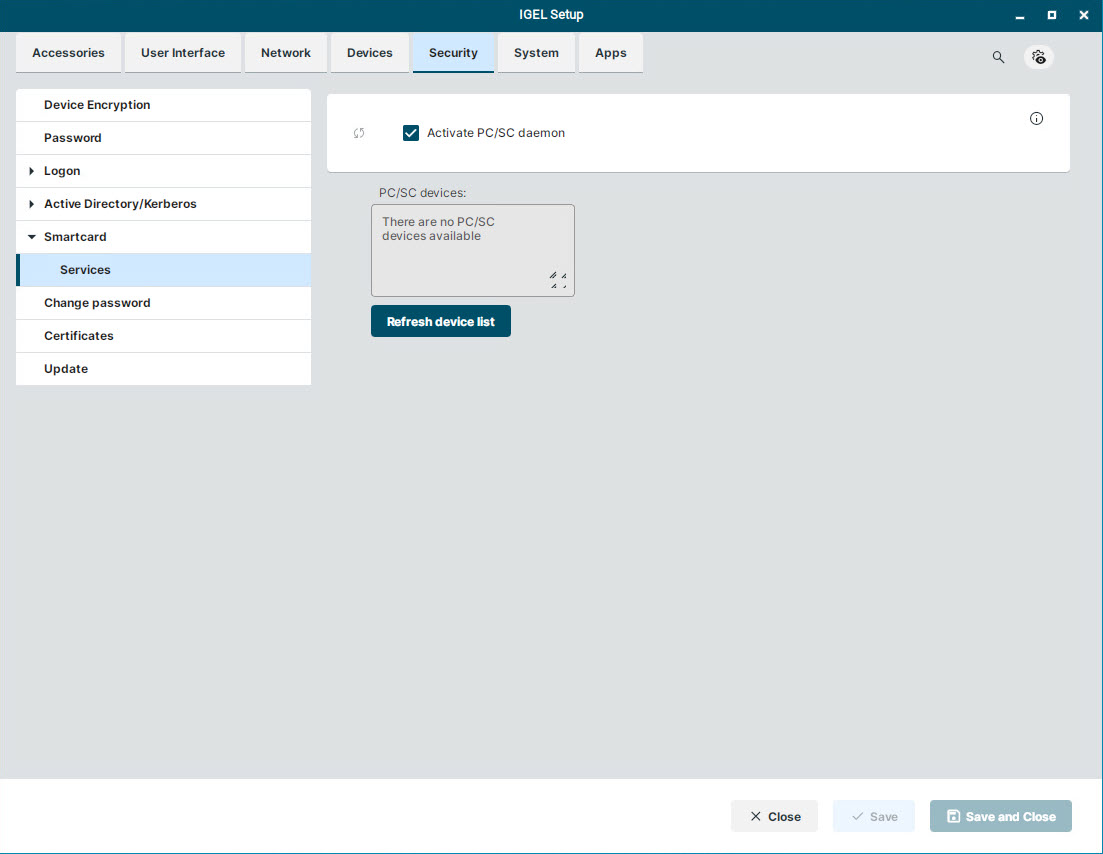
Task: Select Password in the sidebar
Action: click(163, 138)
